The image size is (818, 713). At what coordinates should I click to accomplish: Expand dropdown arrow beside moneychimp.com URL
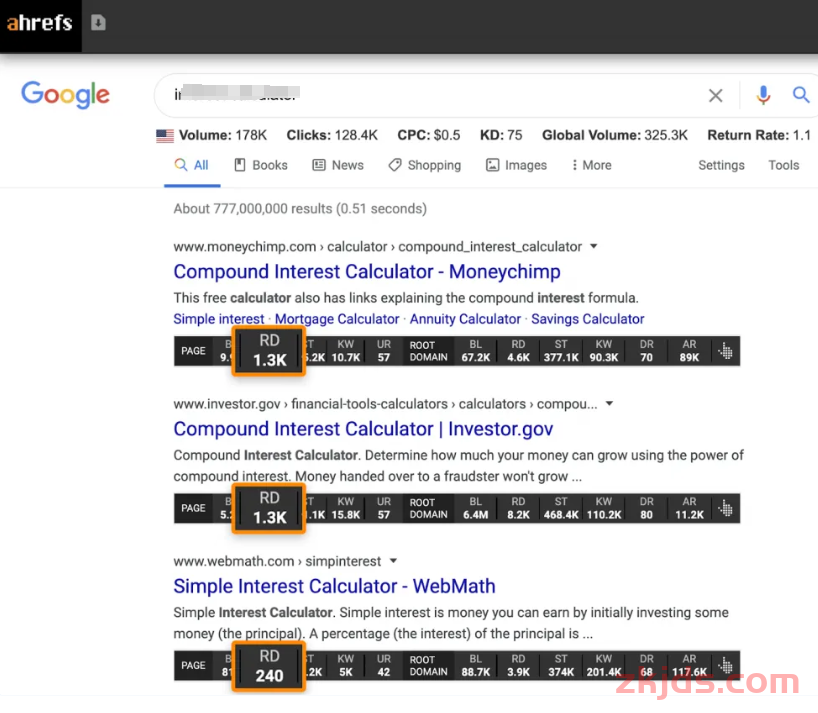[594, 246]
